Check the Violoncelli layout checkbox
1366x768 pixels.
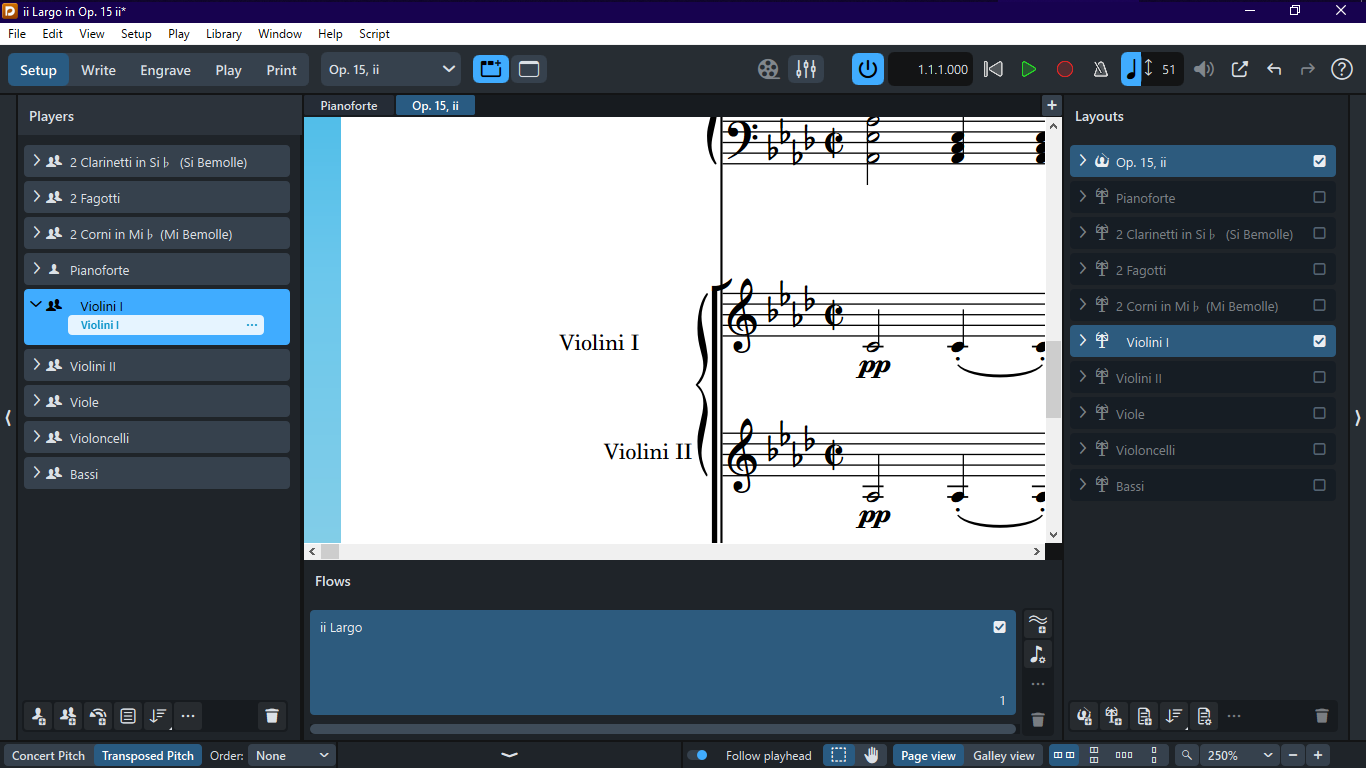[x=1319, y=449]
